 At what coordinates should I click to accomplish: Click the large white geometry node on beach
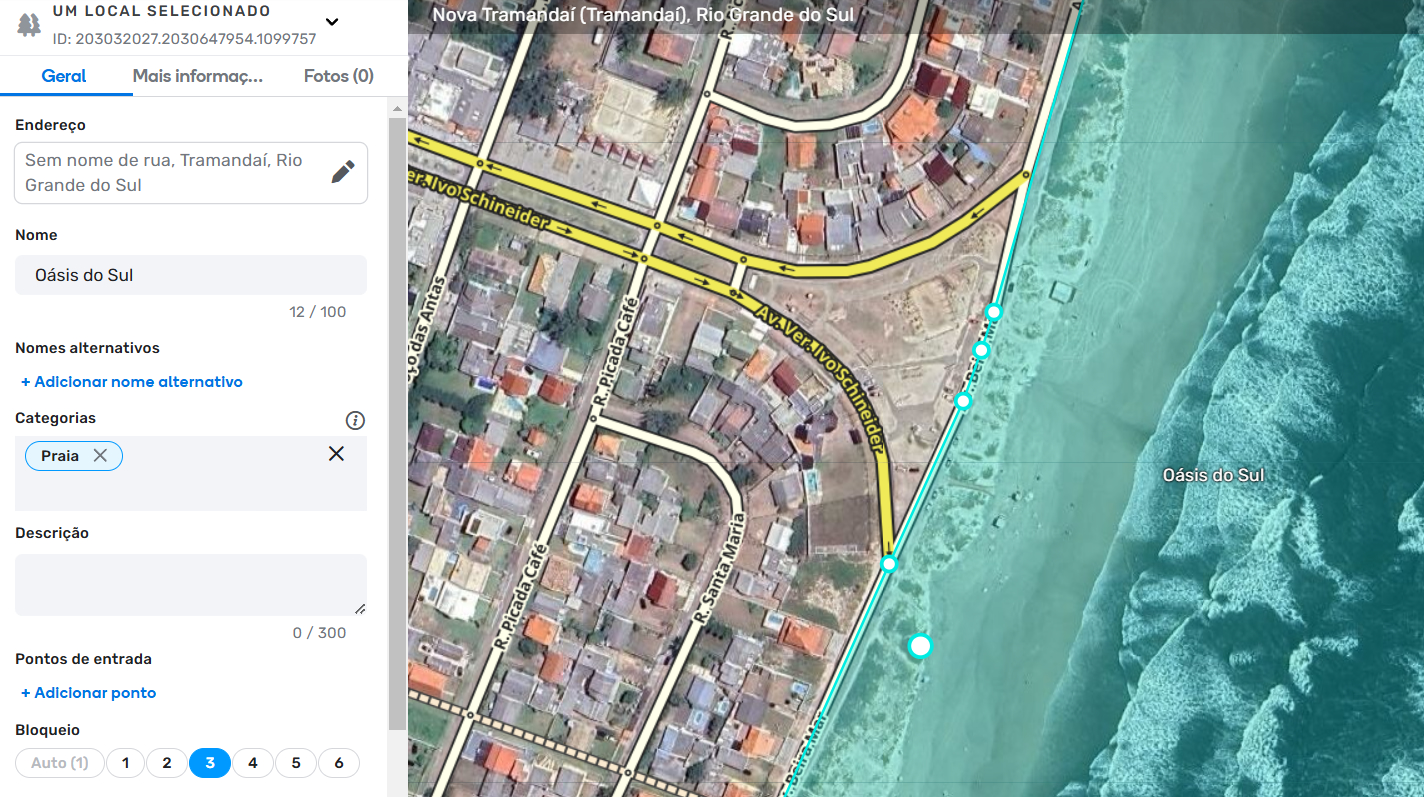click(x=920, y=646)
